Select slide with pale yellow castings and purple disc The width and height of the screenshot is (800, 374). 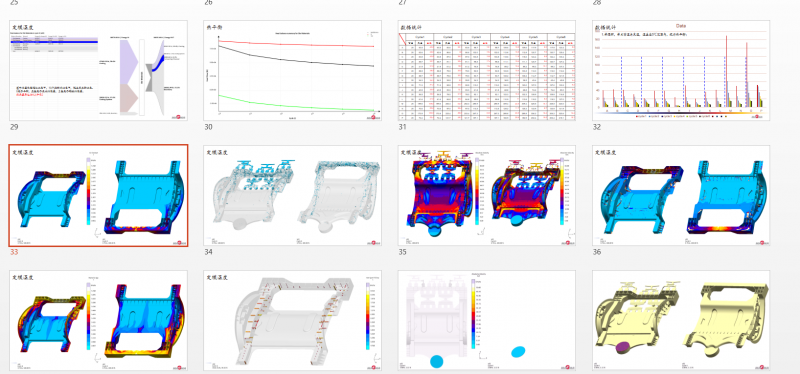(x=681, y=320)
